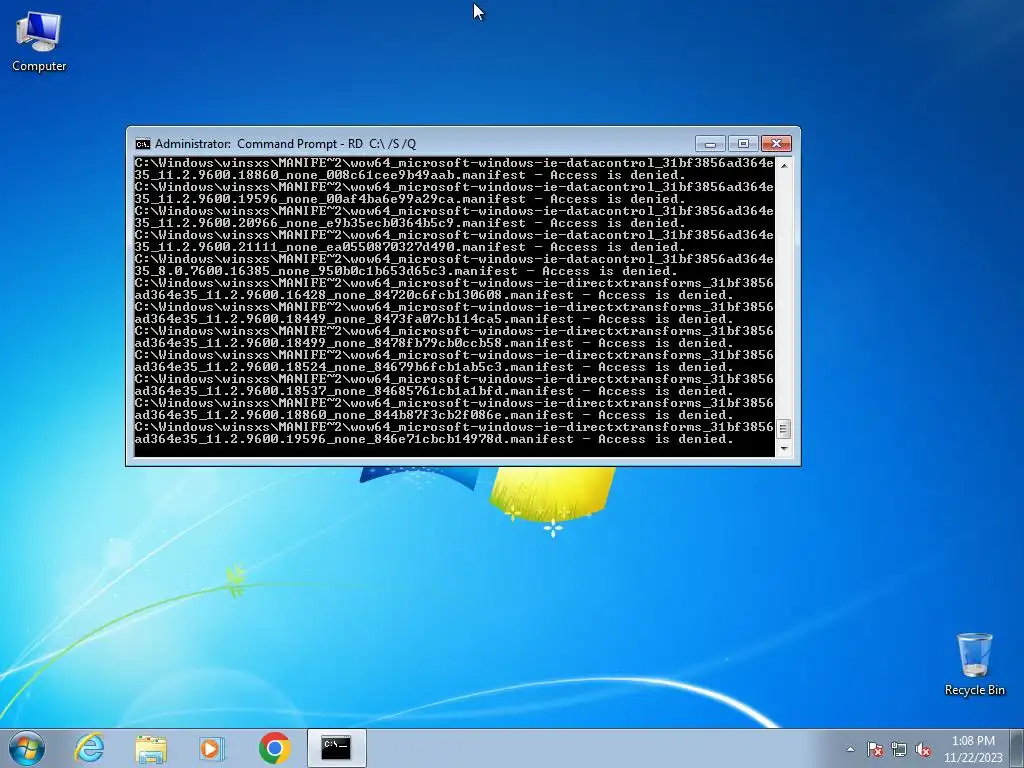Screen dimensions: 1024x768
Task: Click scrollbar down arrow in Command Prompt
Action: click(x=784, y=449)
